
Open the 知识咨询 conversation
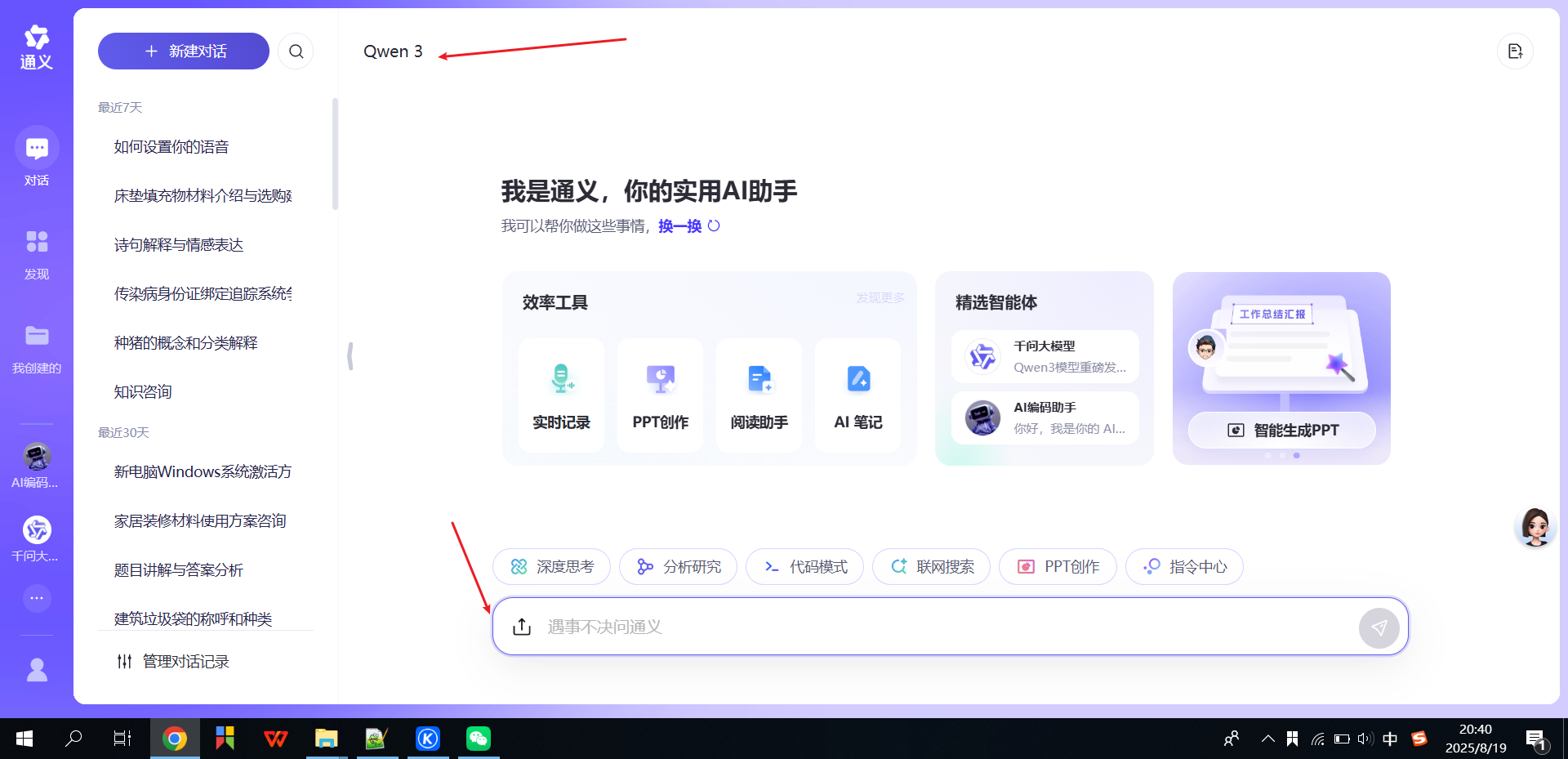point(143,392)
